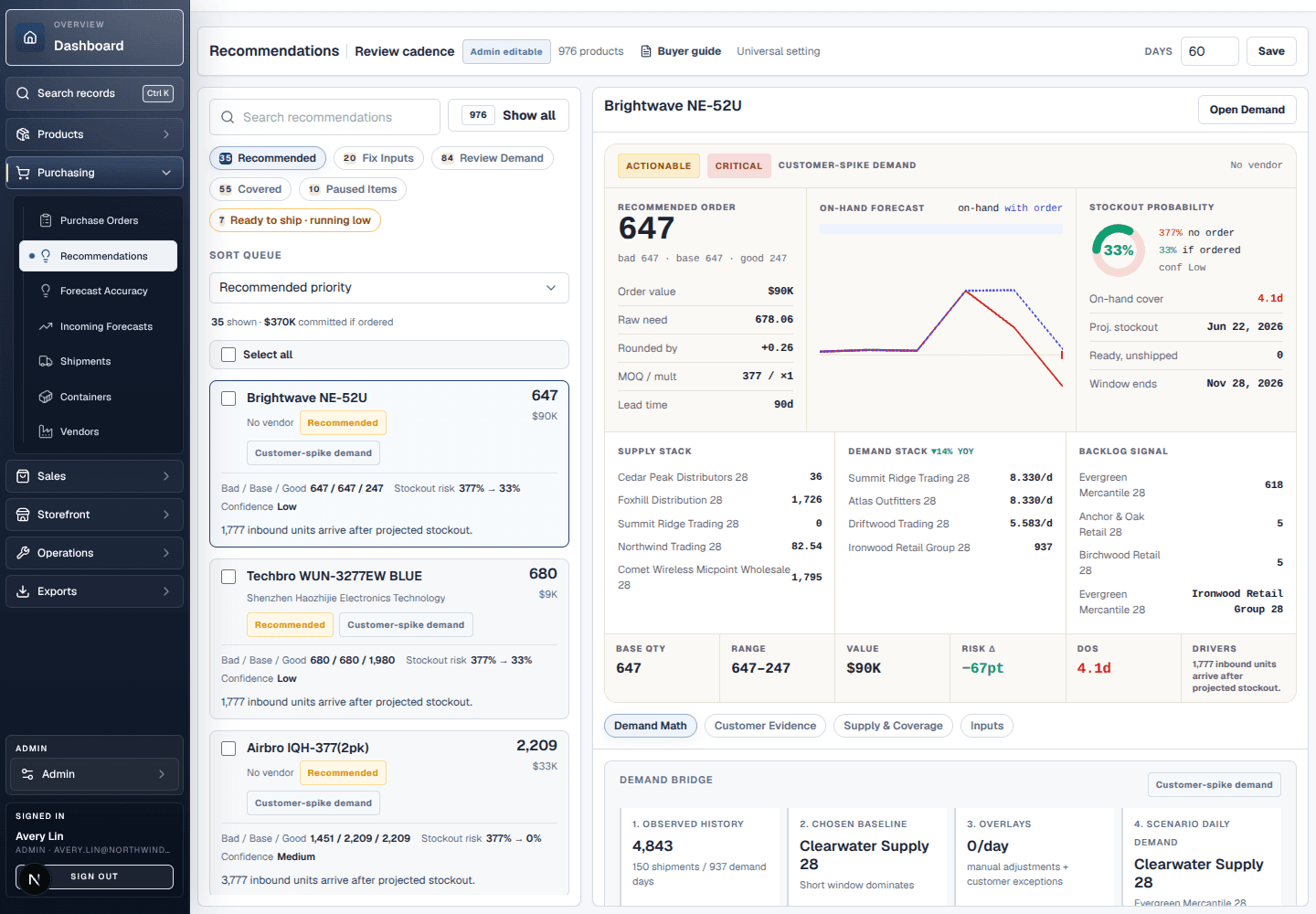This screenshot has height=914, width=1316.
Task: Toggle the Paused Items filter chip
Action: tap(353, 189)
